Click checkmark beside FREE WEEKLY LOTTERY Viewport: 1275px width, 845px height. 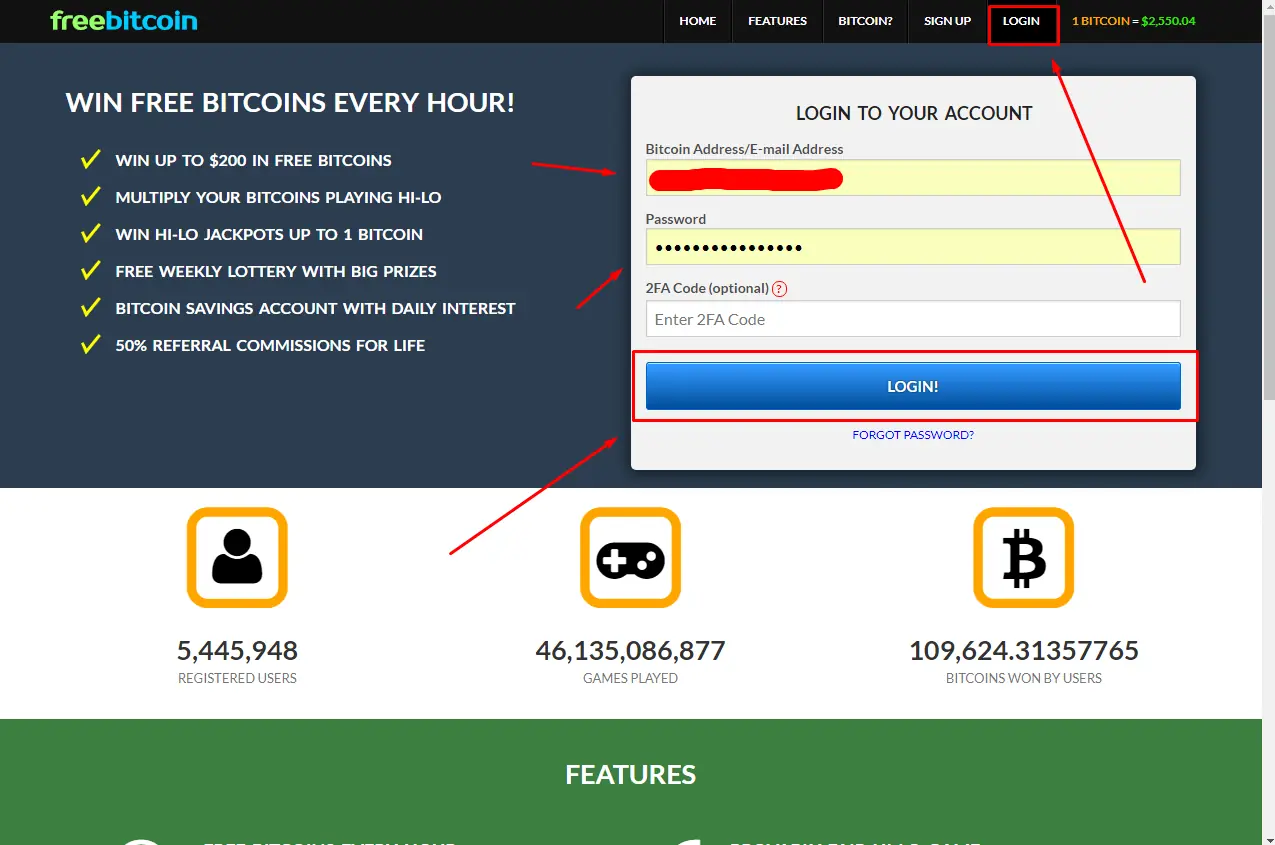pyautogui.click(x=91, y=270)
